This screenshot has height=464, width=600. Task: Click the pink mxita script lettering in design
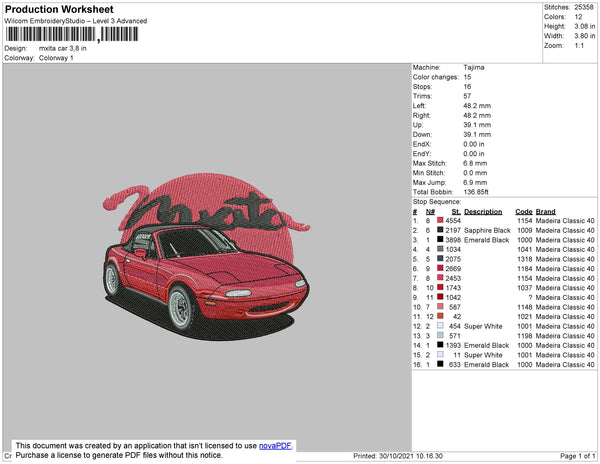[208, 212]
